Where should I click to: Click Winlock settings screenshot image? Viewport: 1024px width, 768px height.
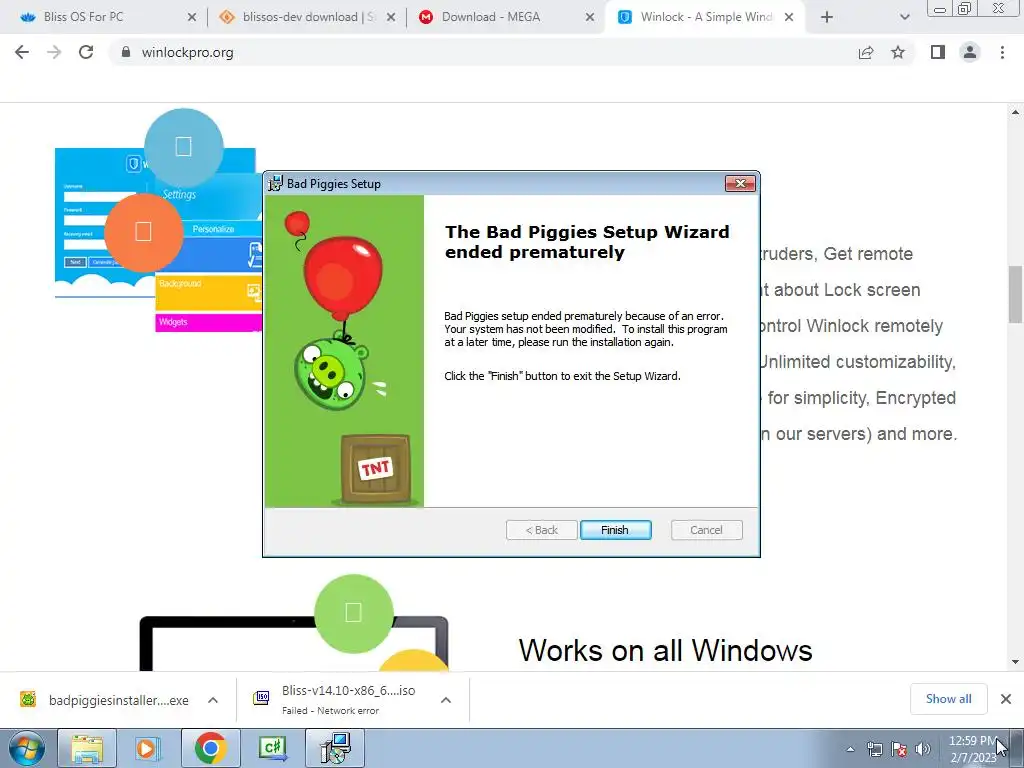159,240
